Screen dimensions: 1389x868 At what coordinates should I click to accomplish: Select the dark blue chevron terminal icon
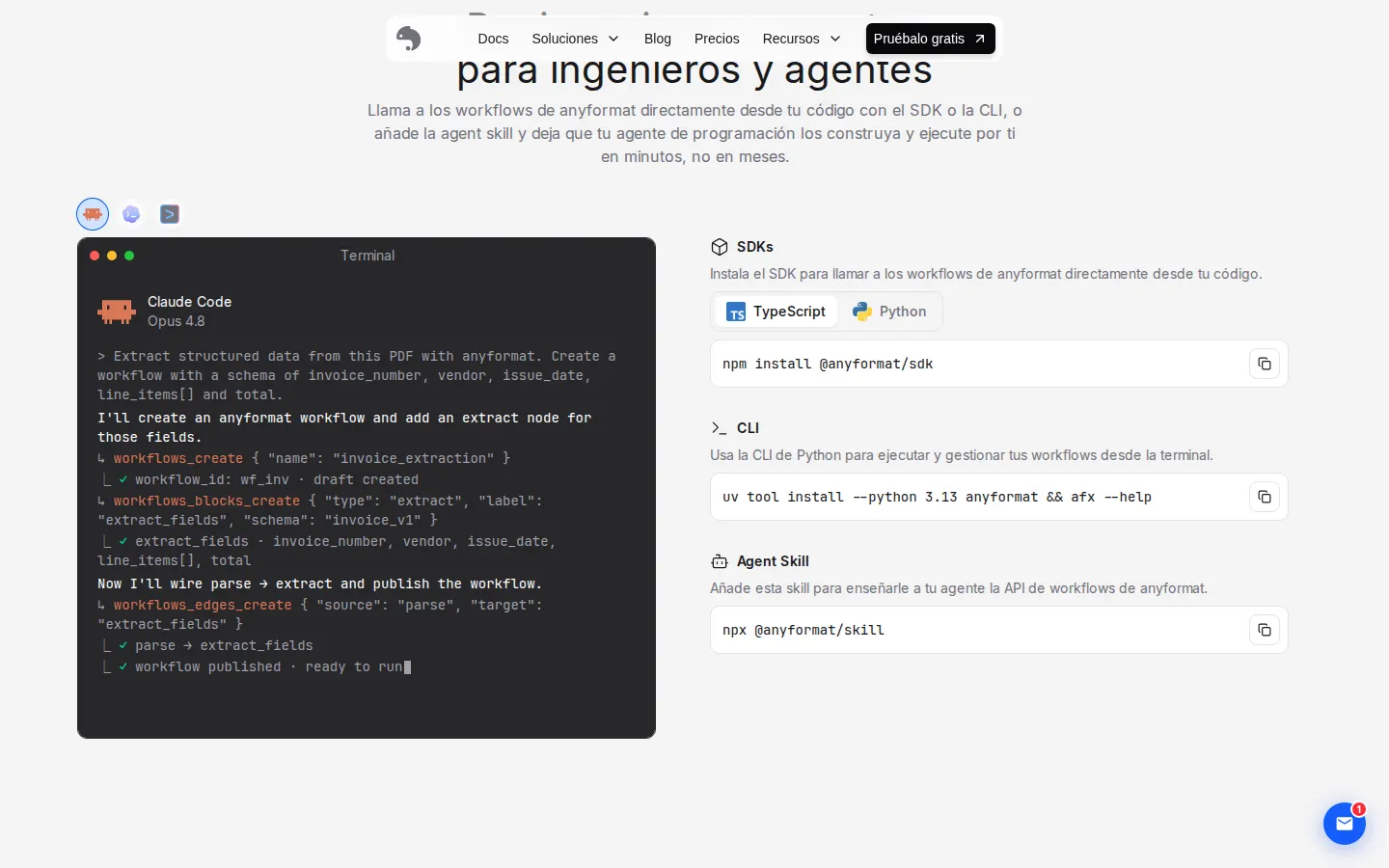click(170, 214)
